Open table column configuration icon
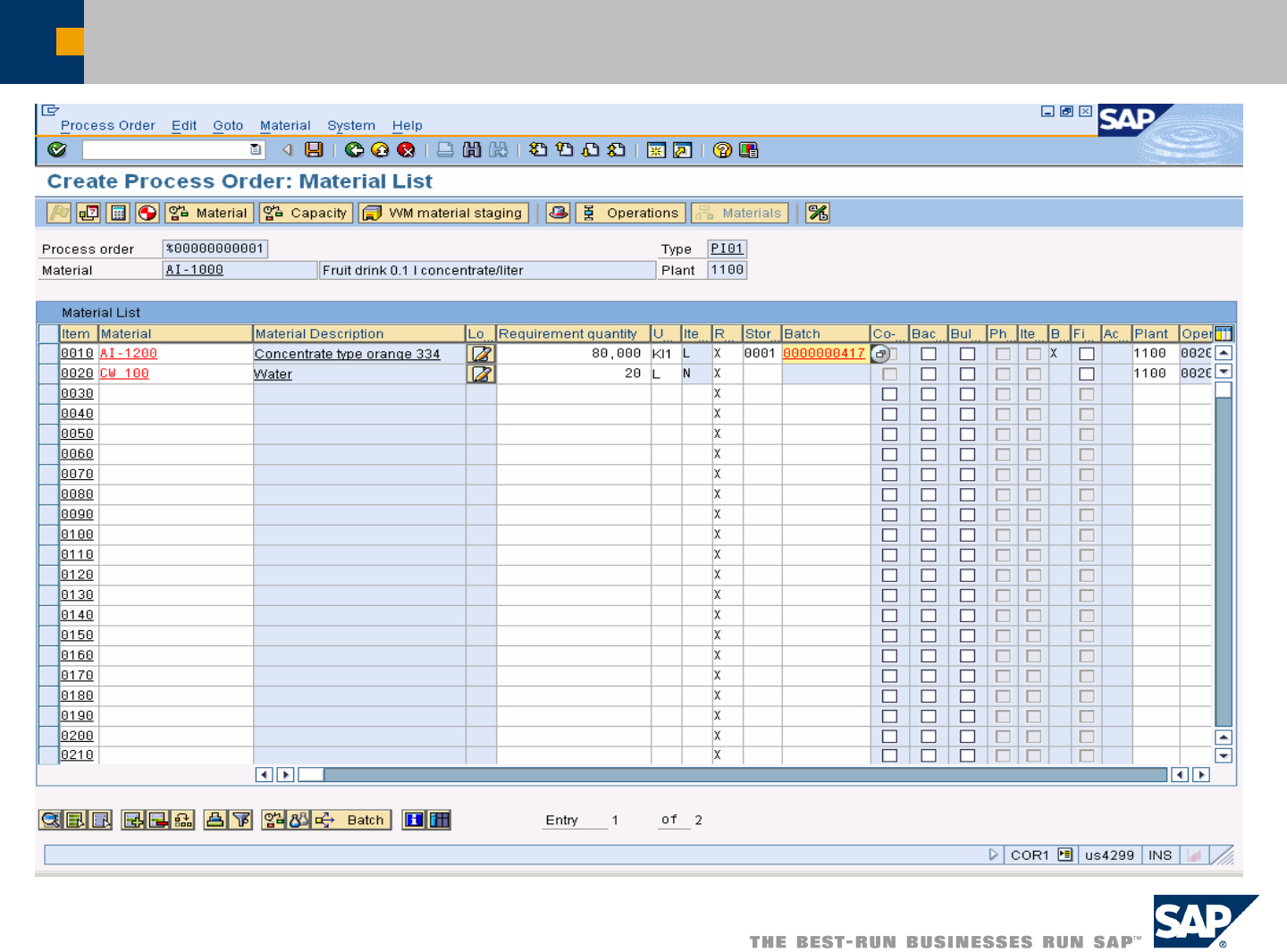Screen dimensions: 1287x952 pos(1224,333)
